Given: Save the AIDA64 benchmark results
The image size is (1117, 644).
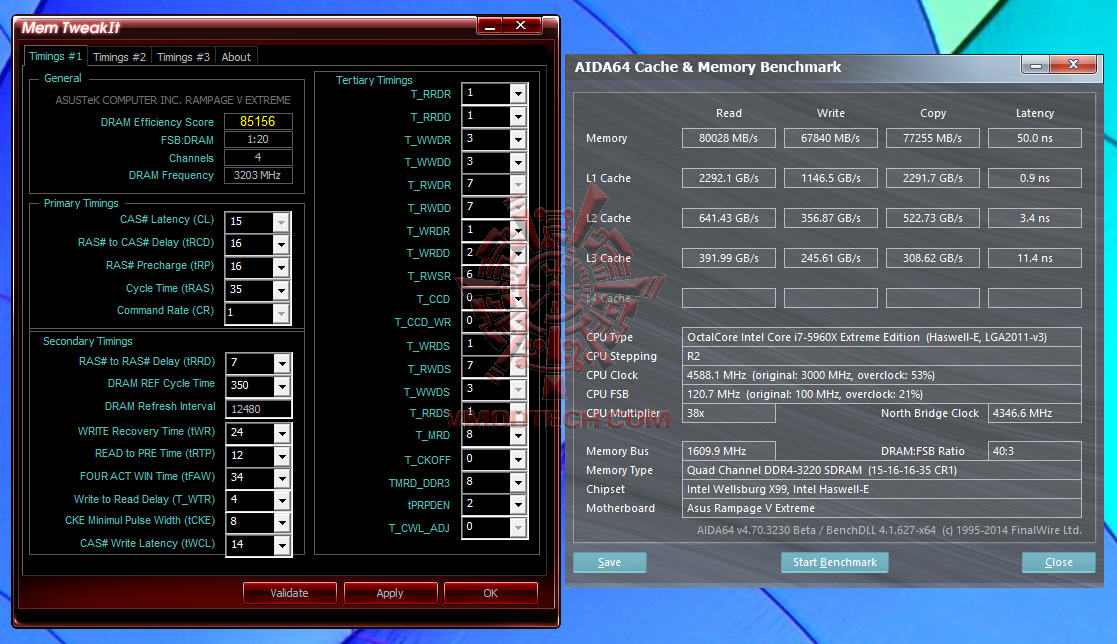Looking at the screenshot, I should click(609, 562).
